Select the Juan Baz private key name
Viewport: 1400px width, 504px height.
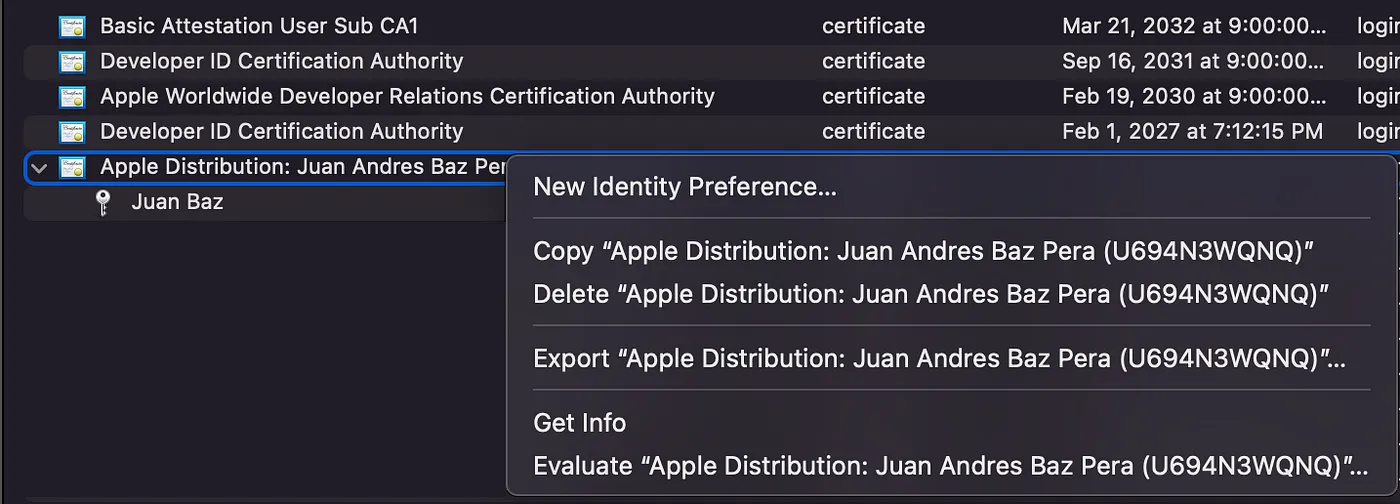pyautogui.click(x=177, y=202)
